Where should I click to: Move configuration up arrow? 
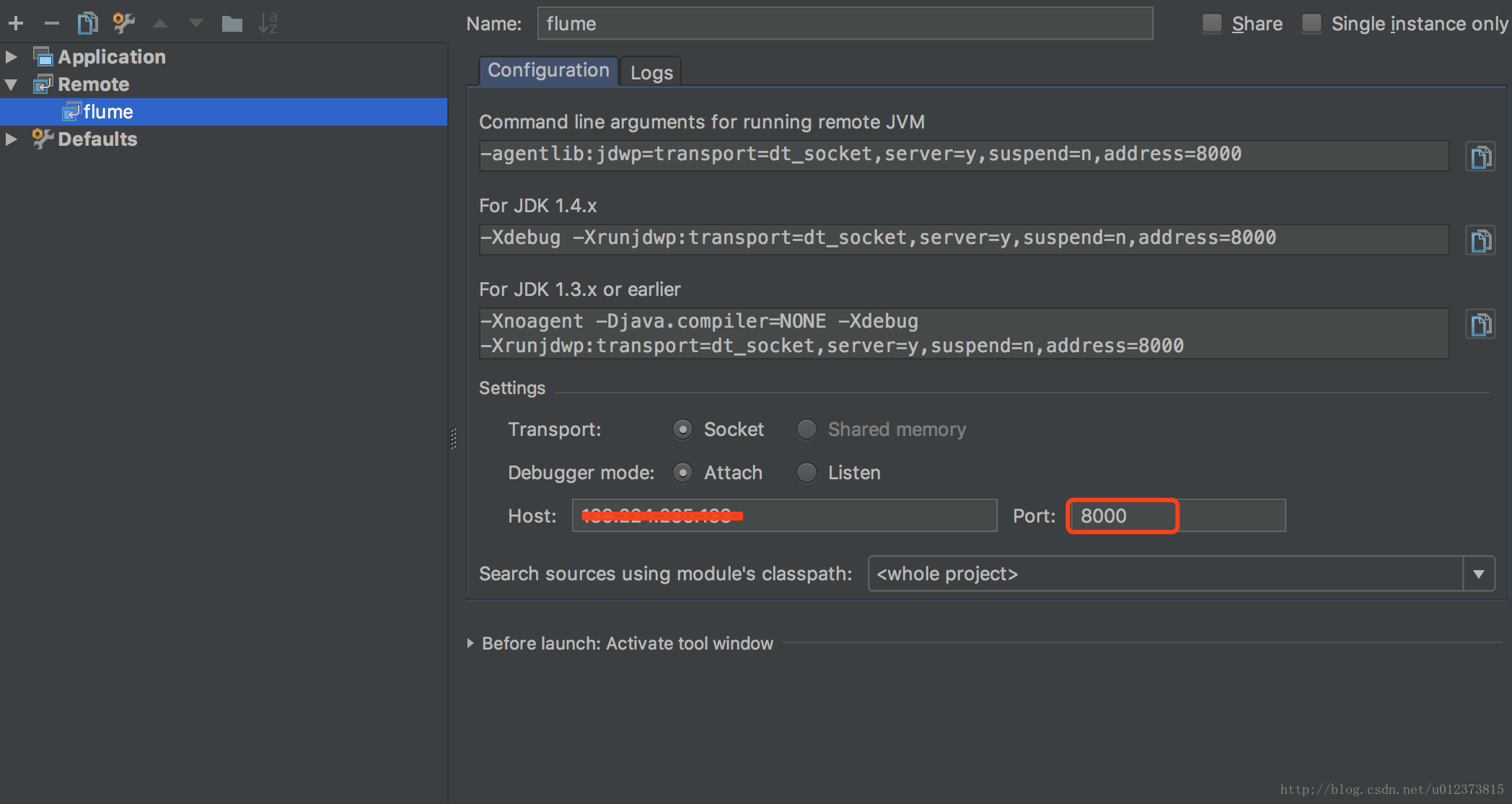[160, 24]
